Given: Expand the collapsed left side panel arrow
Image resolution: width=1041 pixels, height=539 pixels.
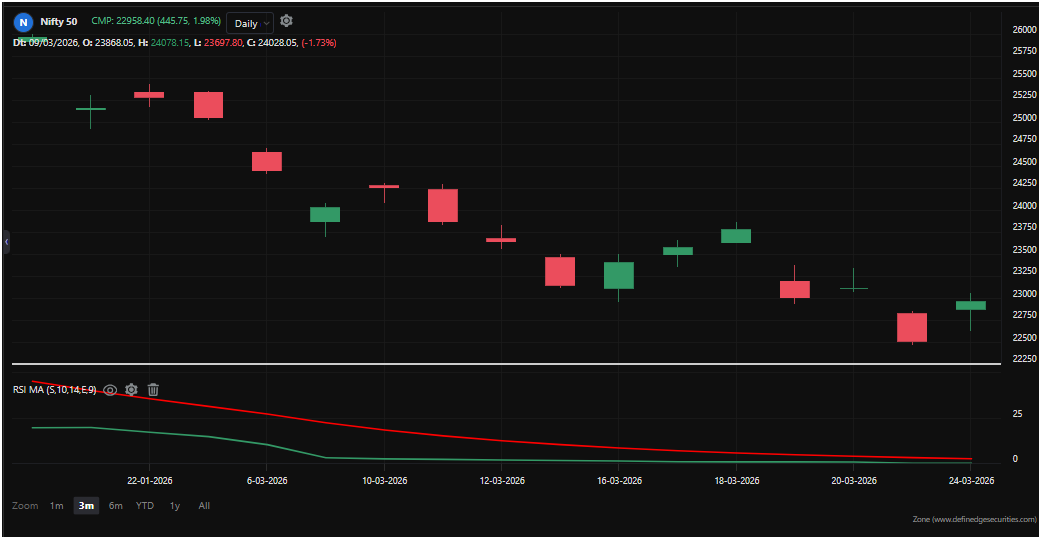Looking at the screenshot, I should (7, 242).
